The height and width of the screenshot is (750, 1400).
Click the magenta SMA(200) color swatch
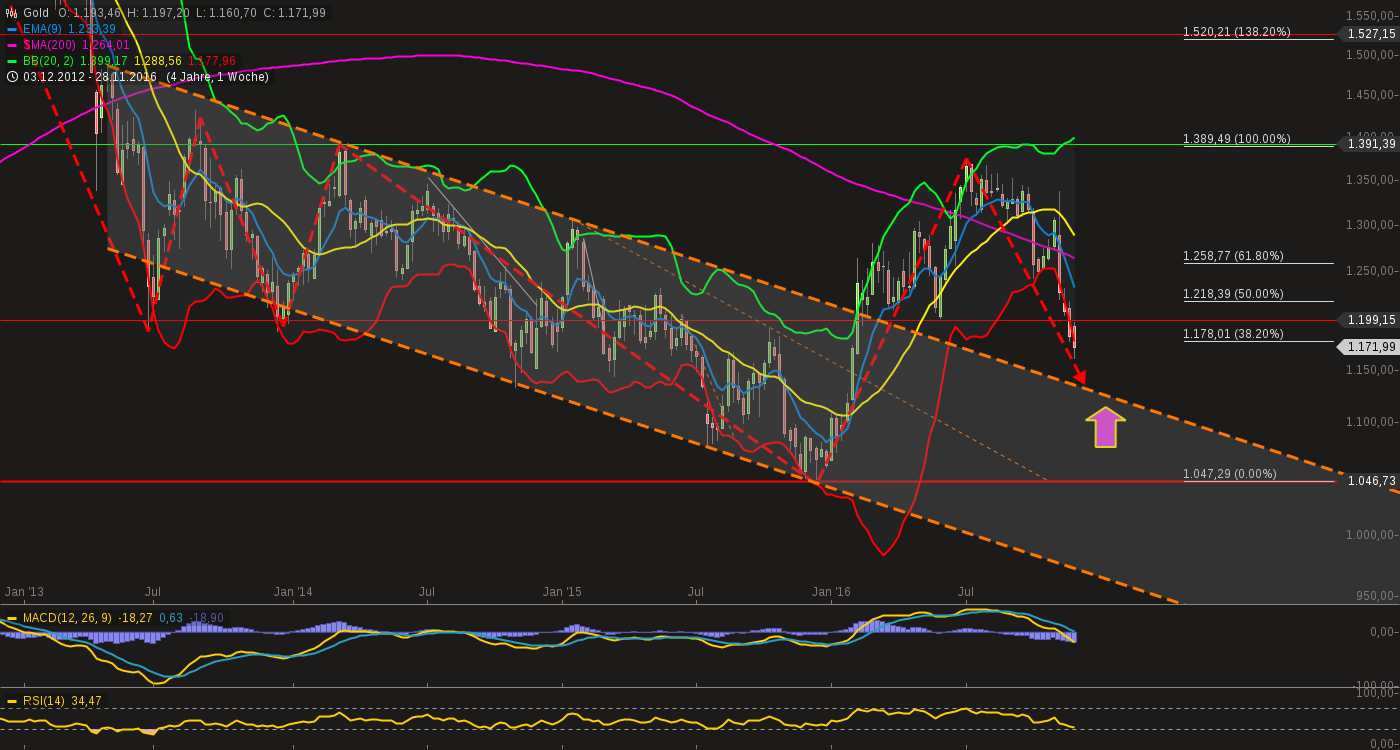point(13,45)
